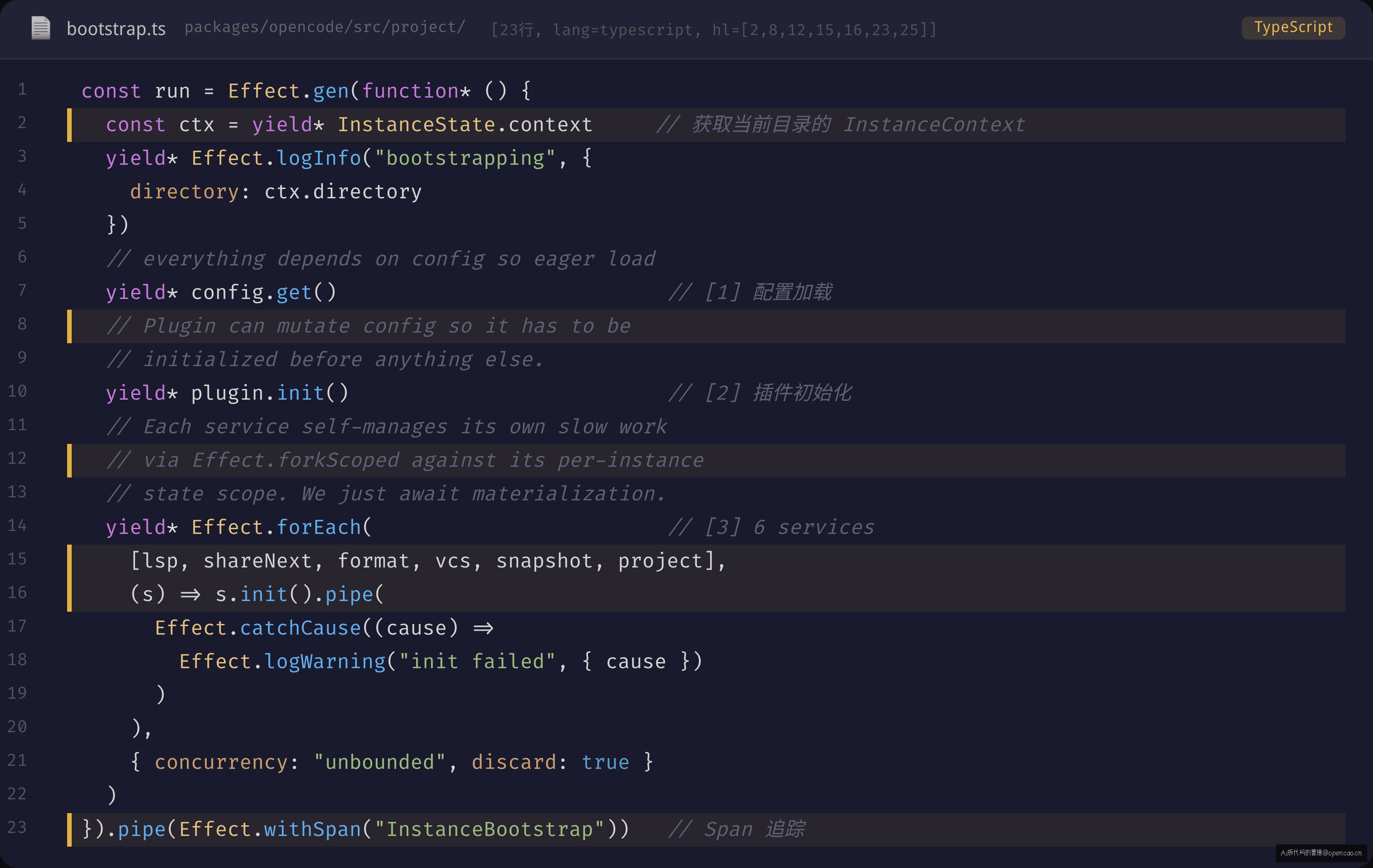Screen dimensions: 1373x868
Task: Click the 'via Effect.forkScoped' comment line
Action: (405, 461)
